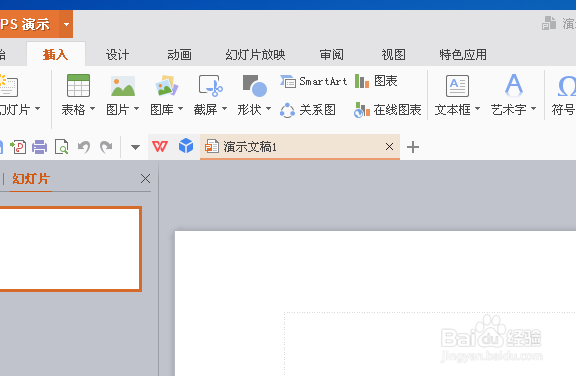The width and height of the screenshot is (576, 376).
Task: Click the new slide icon
Action: tap(8, 86)
